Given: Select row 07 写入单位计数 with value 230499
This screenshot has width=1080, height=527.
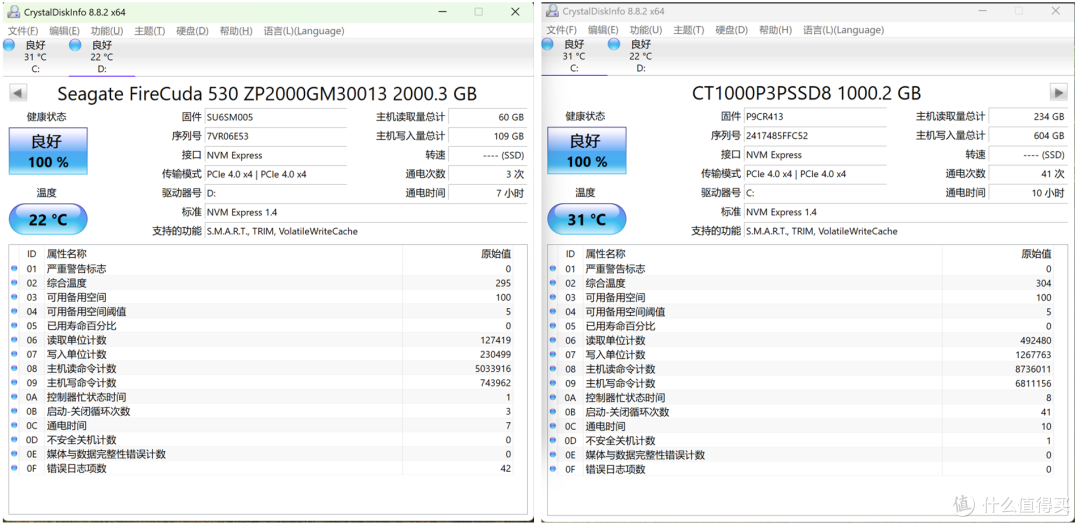Looking at the screenshot, I should [x=262, y=354].
